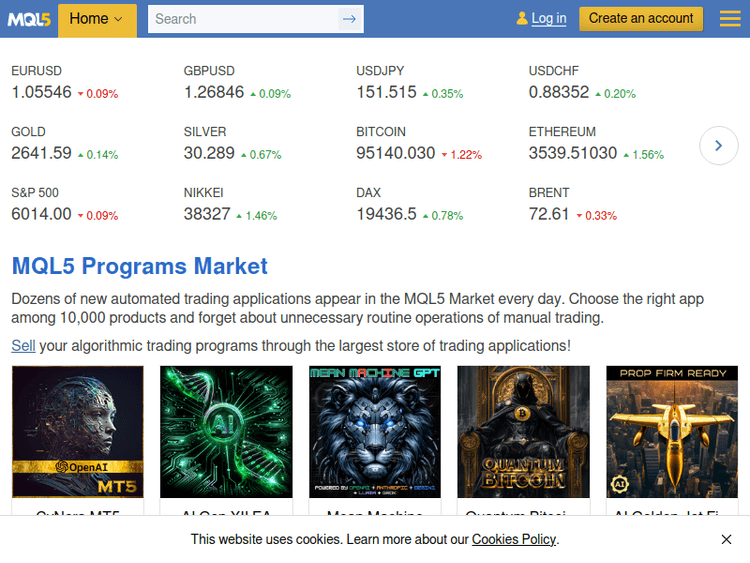Open the MQL5 Programs Market heading
Image resolution: width=750 pixels, height=563 pixels.
coord(139,266)
